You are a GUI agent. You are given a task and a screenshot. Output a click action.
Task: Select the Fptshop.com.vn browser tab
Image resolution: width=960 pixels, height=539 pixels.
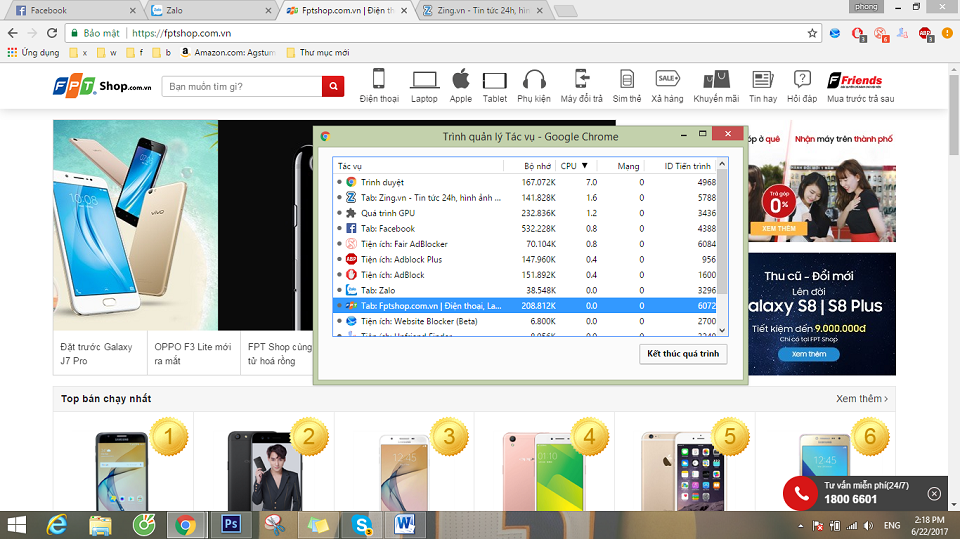coord(347,10)
